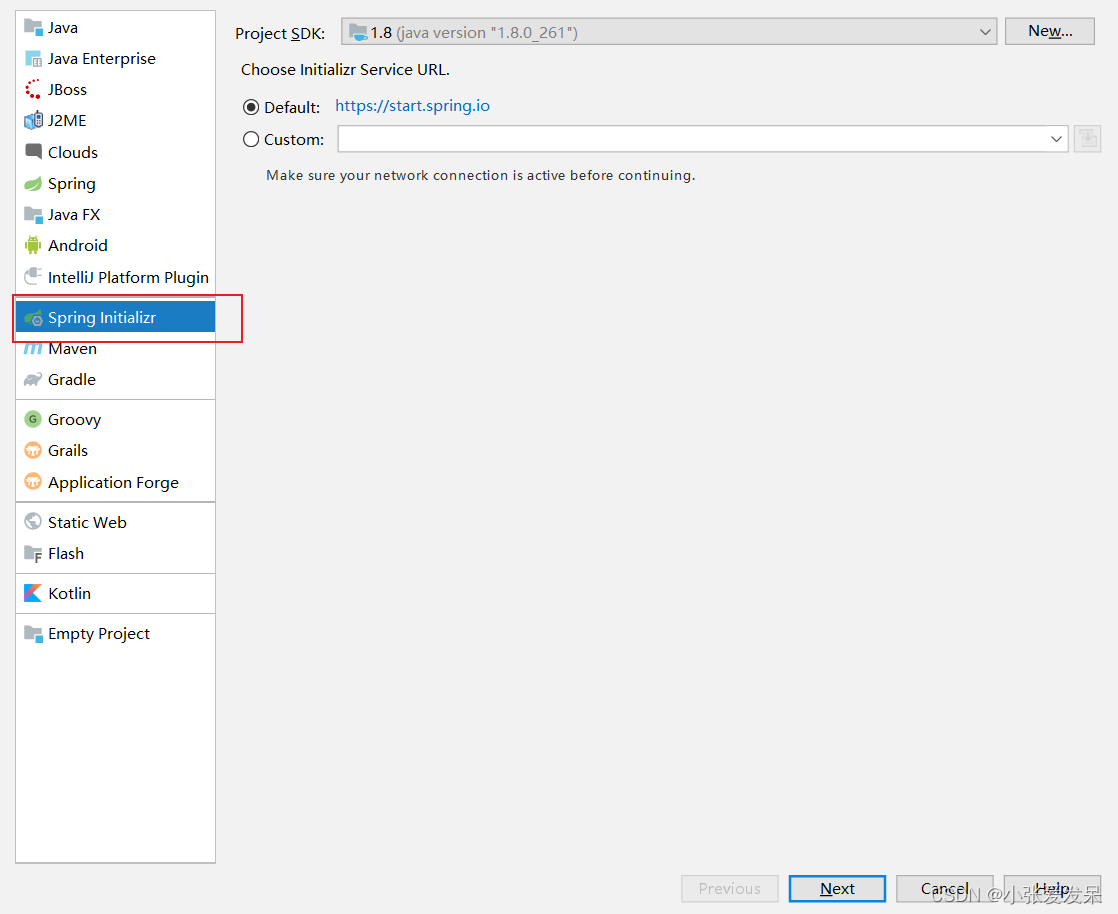Click the New SDK button
The image size is (1118, 914).
[x=1049, y=31]
